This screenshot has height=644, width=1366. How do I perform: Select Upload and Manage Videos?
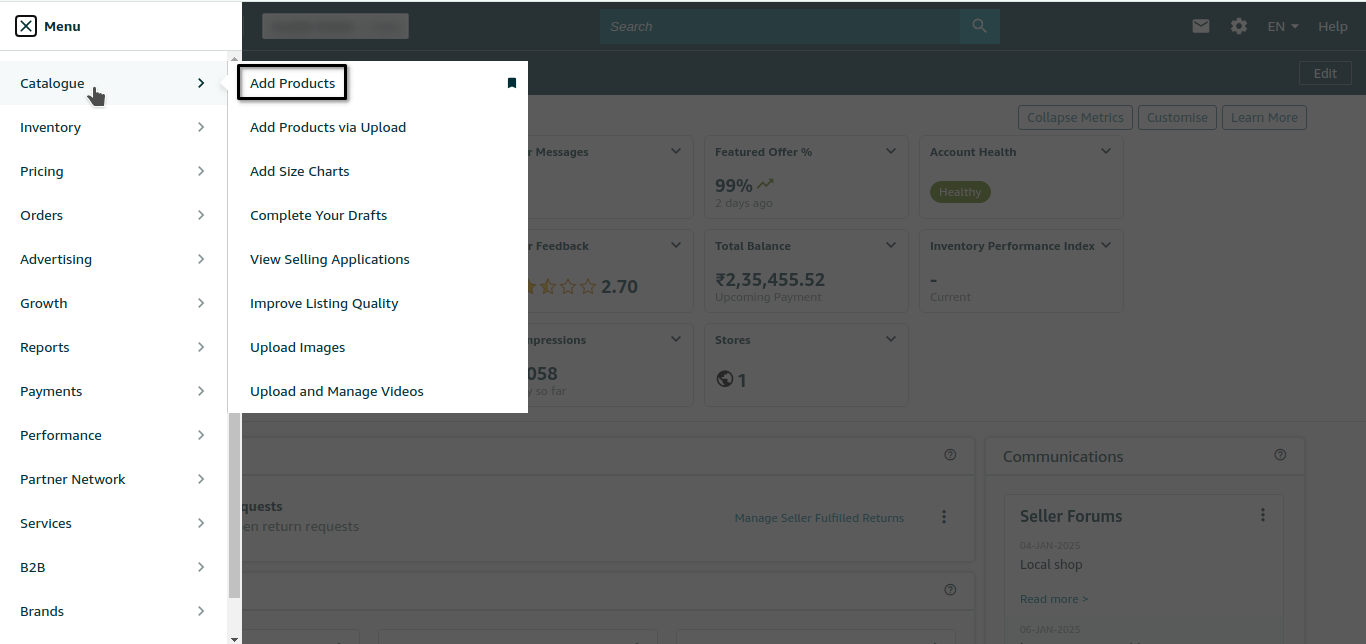pyautogui.click(x=337, y=391)
